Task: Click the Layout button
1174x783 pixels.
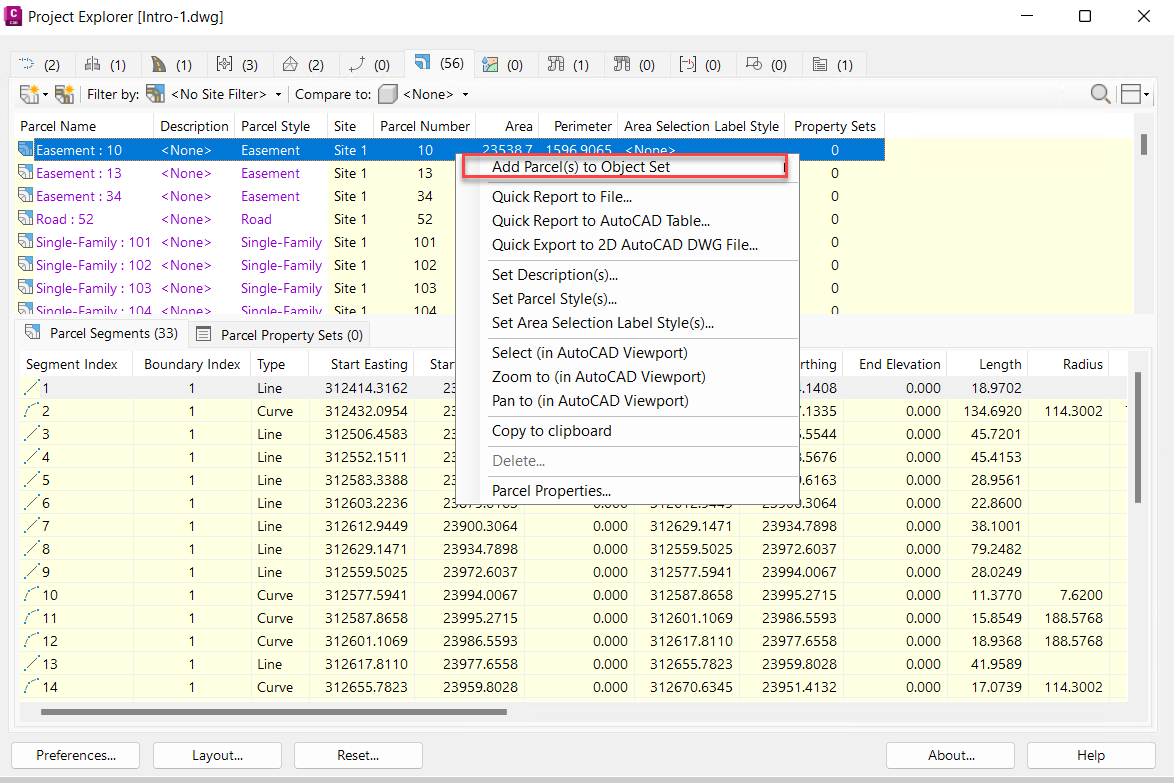Action: (x=217, y=755)
